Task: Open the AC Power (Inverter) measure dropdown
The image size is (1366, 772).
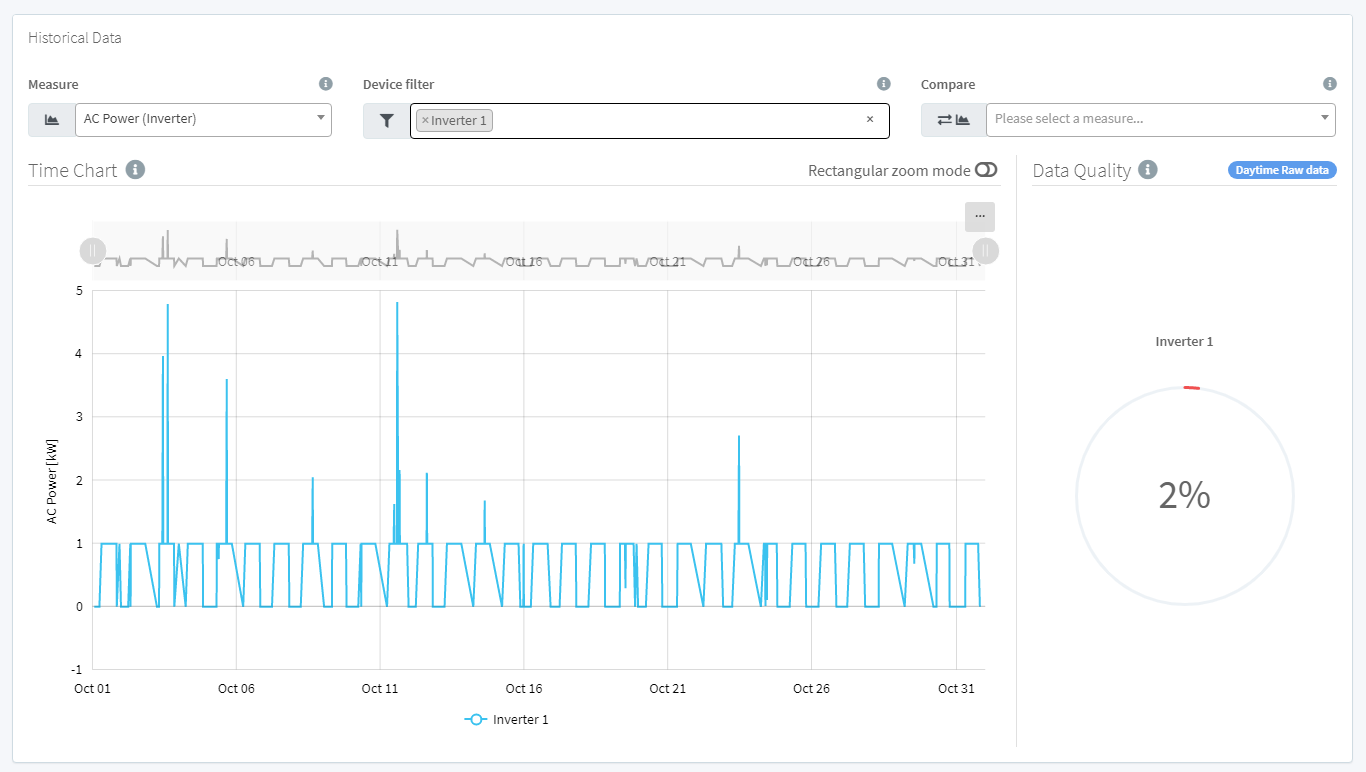Action: [x=203, y=119]
